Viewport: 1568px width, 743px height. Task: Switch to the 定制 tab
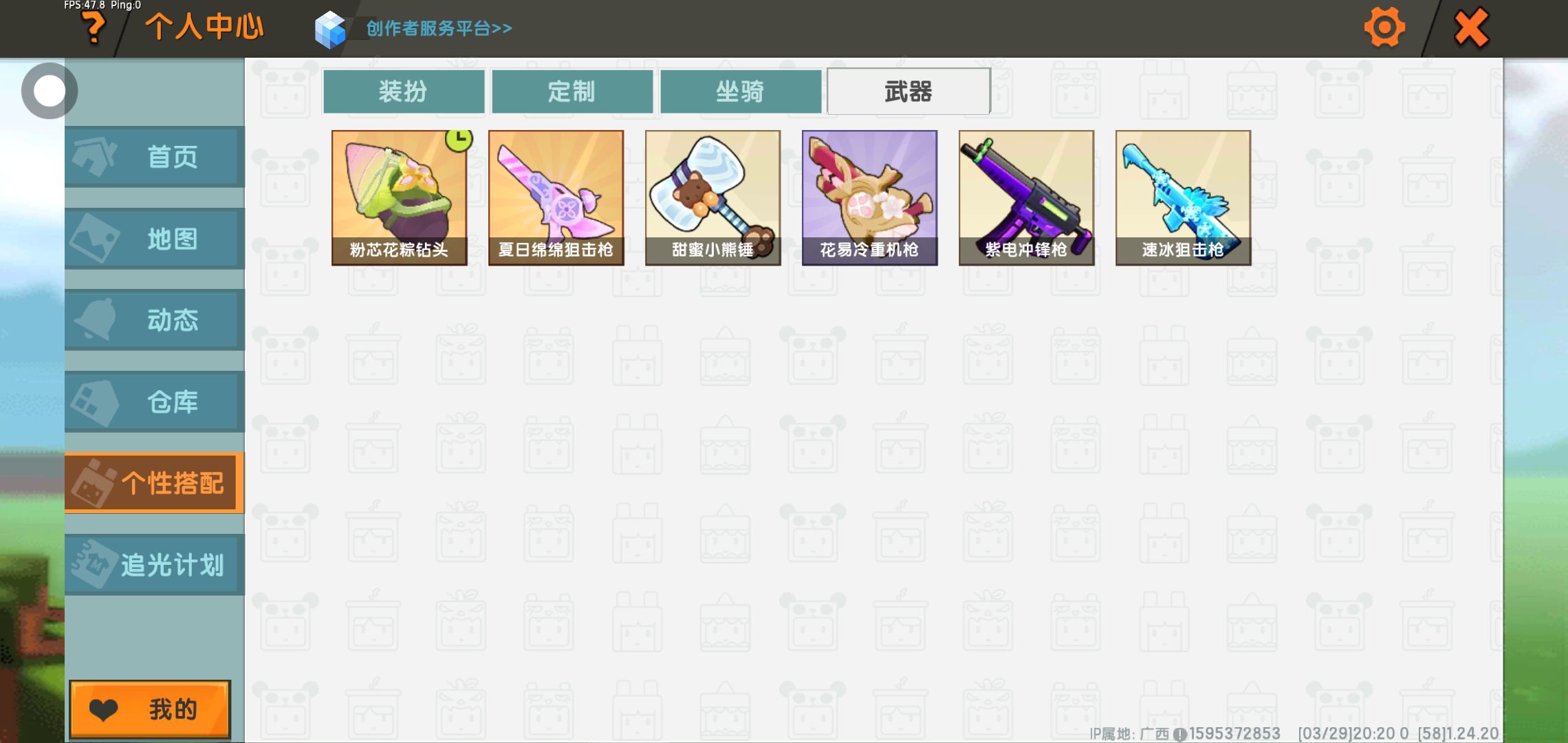(x=572, y=91)
